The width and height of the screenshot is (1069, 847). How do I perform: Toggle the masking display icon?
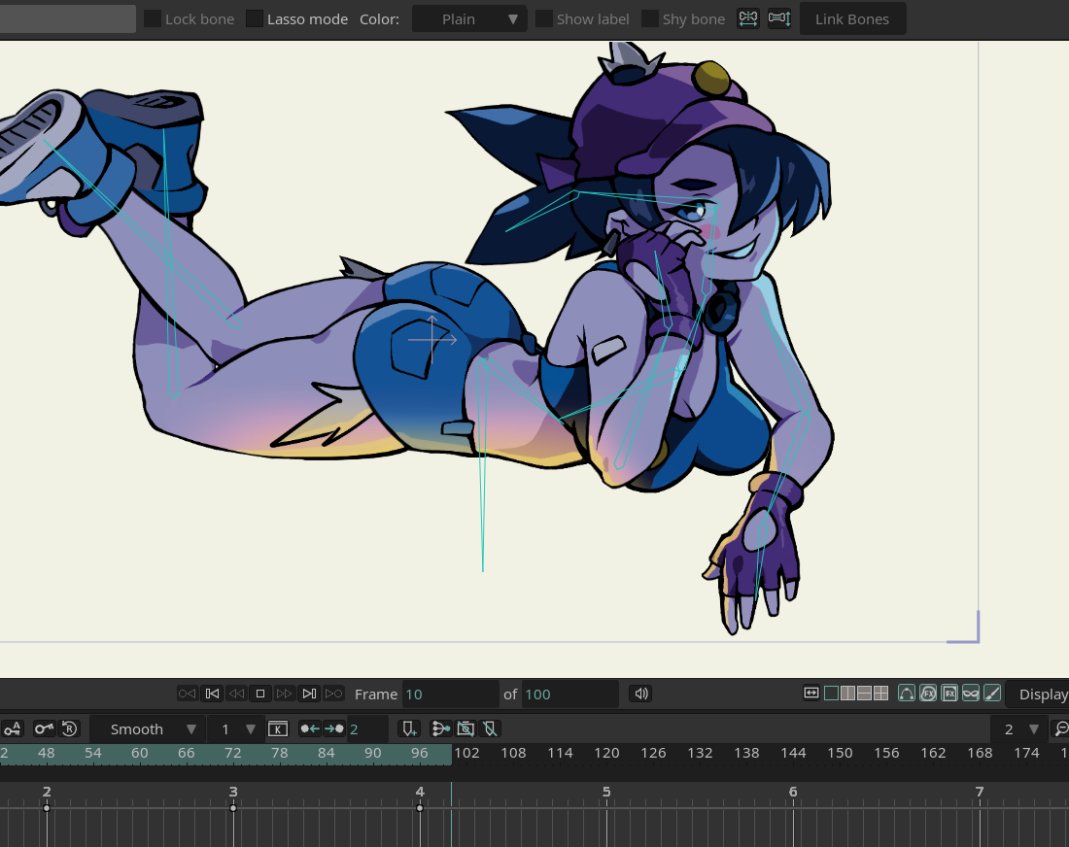[x=971, y=694]
